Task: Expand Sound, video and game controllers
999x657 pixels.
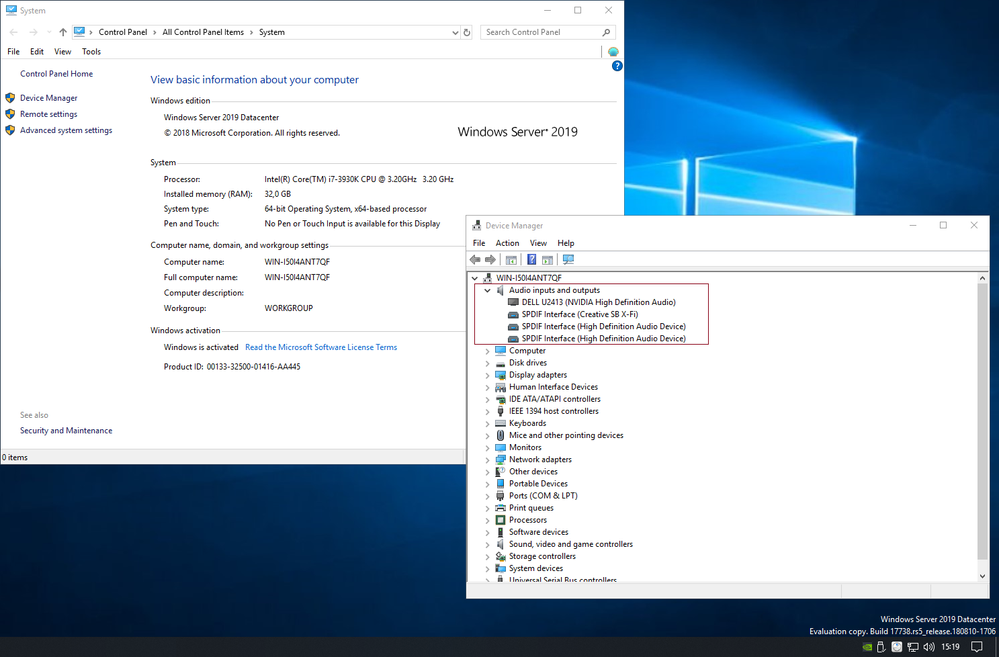Action: coord(487,544)
